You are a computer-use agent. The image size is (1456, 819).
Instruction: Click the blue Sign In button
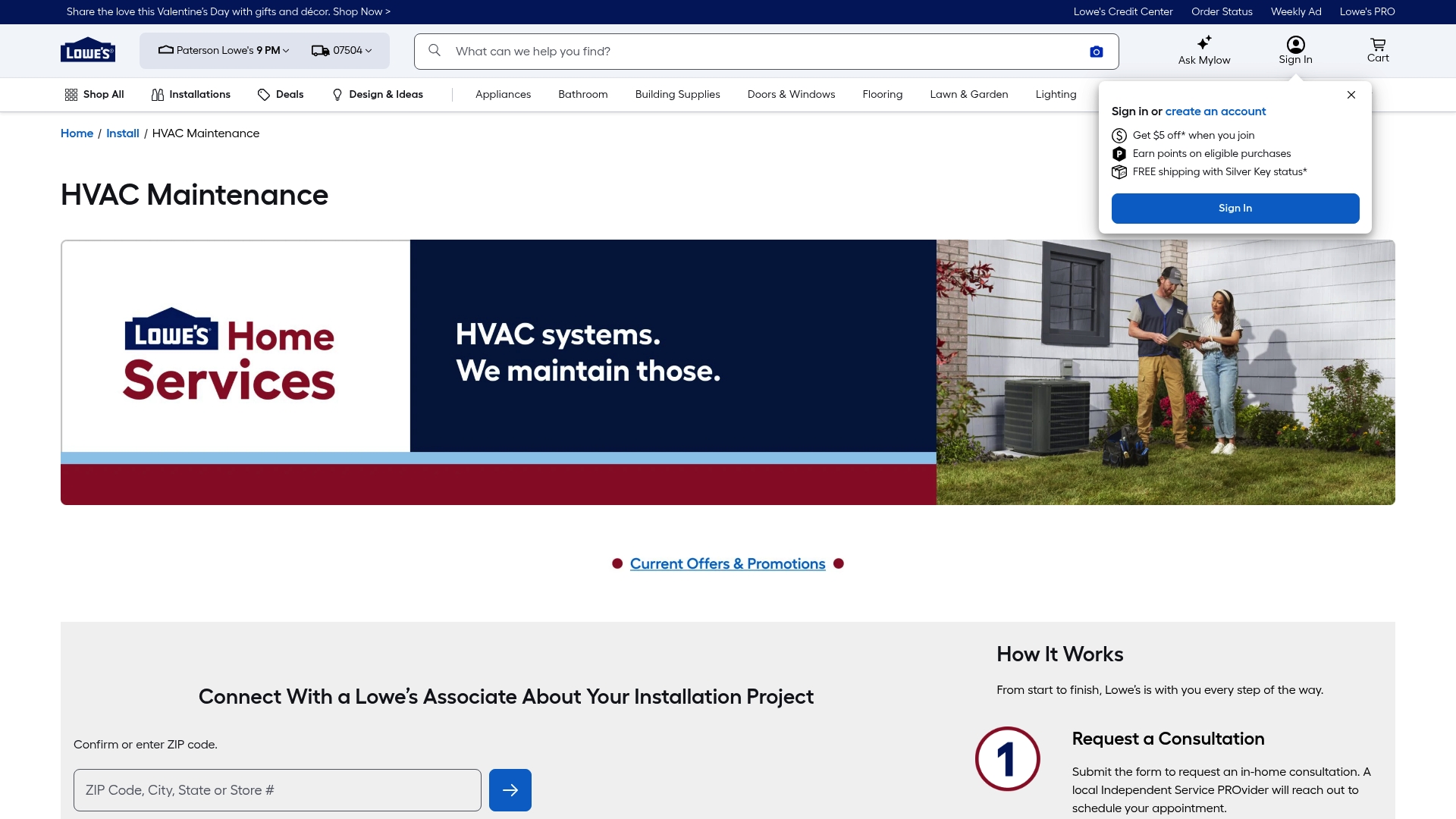(1235, 209)
